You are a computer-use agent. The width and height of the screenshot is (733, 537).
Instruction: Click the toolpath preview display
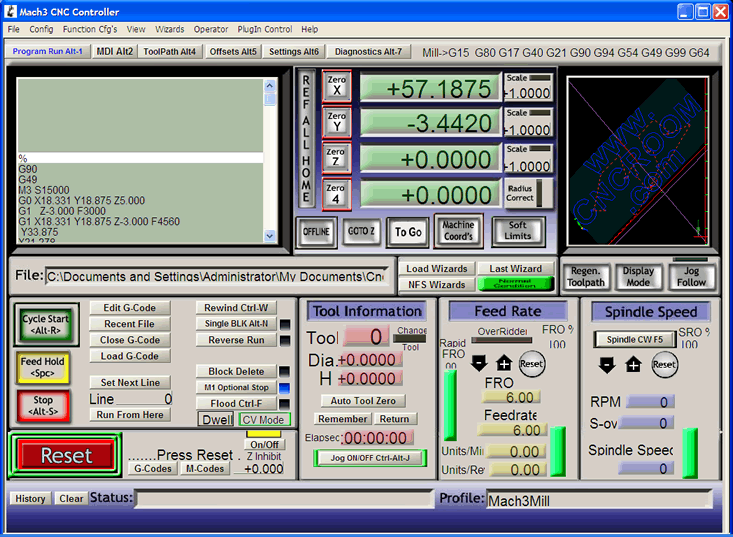638,161
